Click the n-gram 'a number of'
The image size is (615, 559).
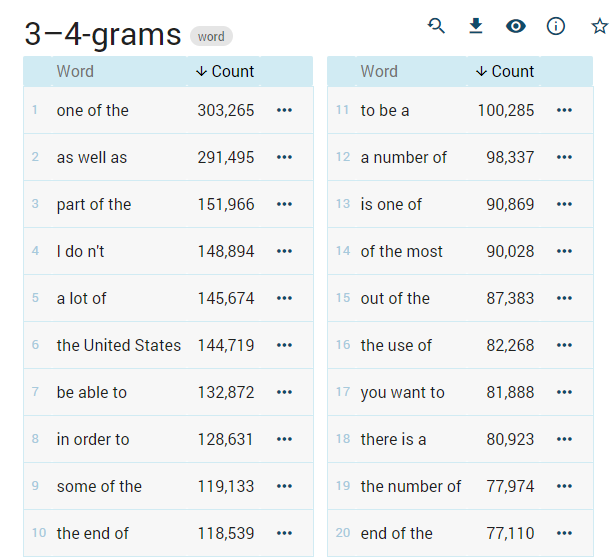403,157
